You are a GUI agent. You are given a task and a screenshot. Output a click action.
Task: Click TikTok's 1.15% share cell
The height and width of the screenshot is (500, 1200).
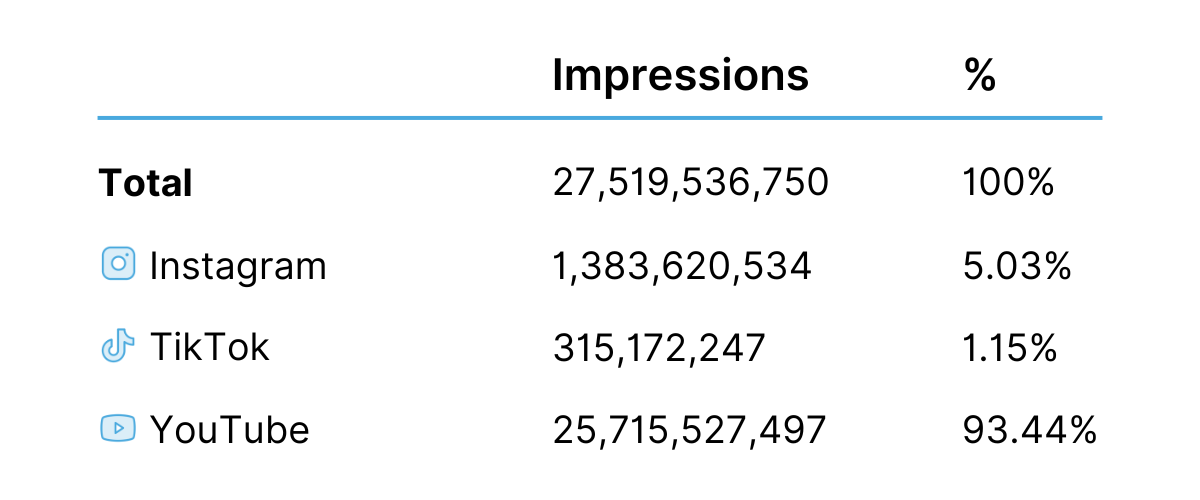tap(1010, 348)
